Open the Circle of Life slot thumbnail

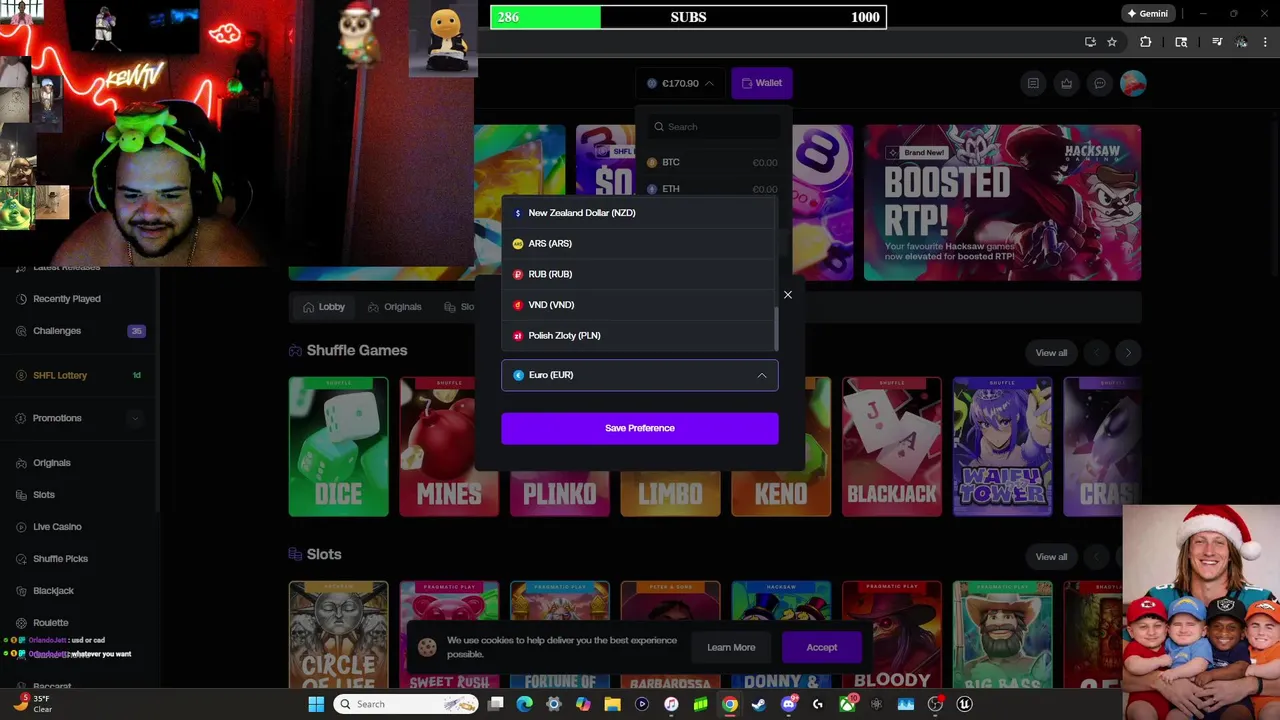pyautogui.click(x=338, y=636)
